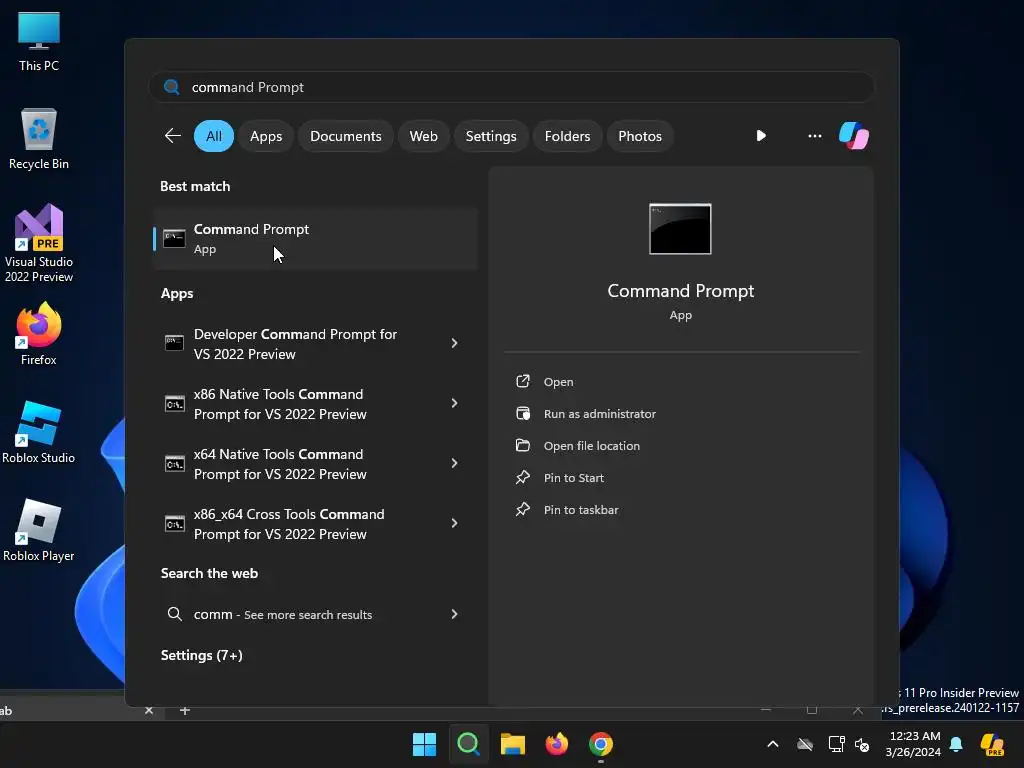1024x768 pixels.
Task: Expand x86_x64 Cross Tools result chevron
Action: pyautogui.click(x=455, y=523)
